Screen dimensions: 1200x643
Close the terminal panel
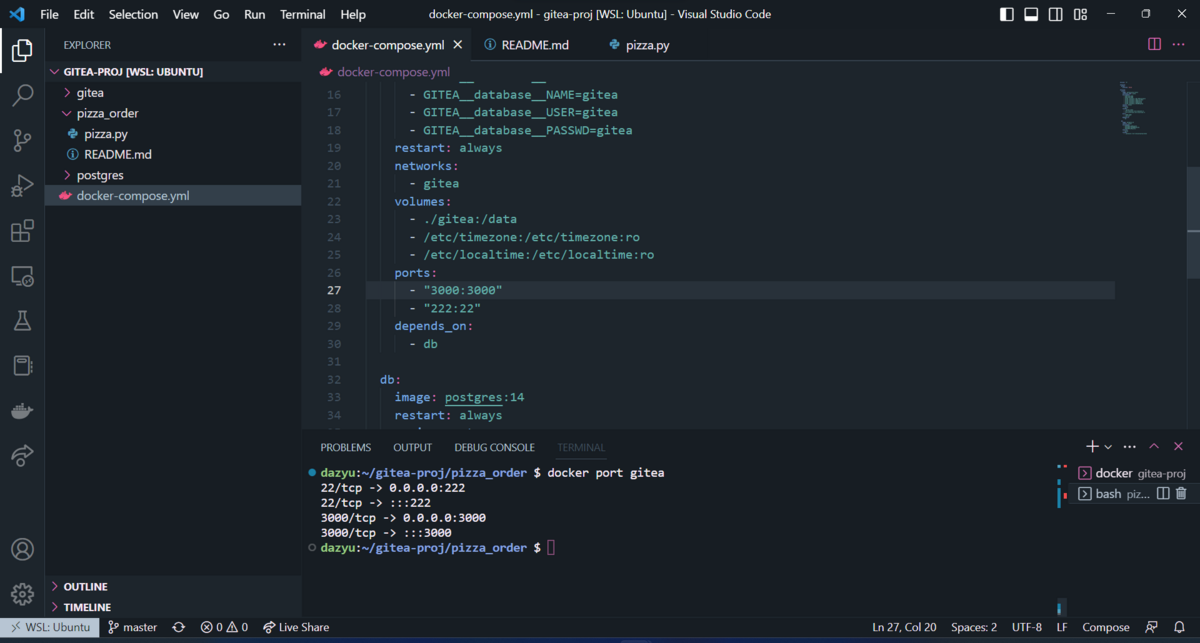click(x=1179, y=447)
